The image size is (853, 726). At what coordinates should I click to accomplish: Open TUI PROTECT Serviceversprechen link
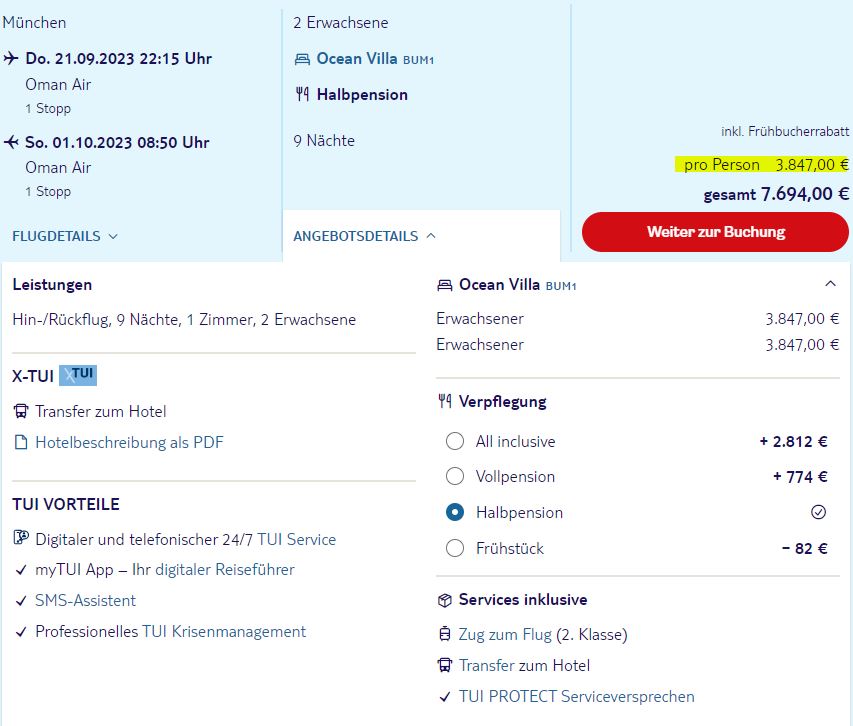[x=577, y=697]
